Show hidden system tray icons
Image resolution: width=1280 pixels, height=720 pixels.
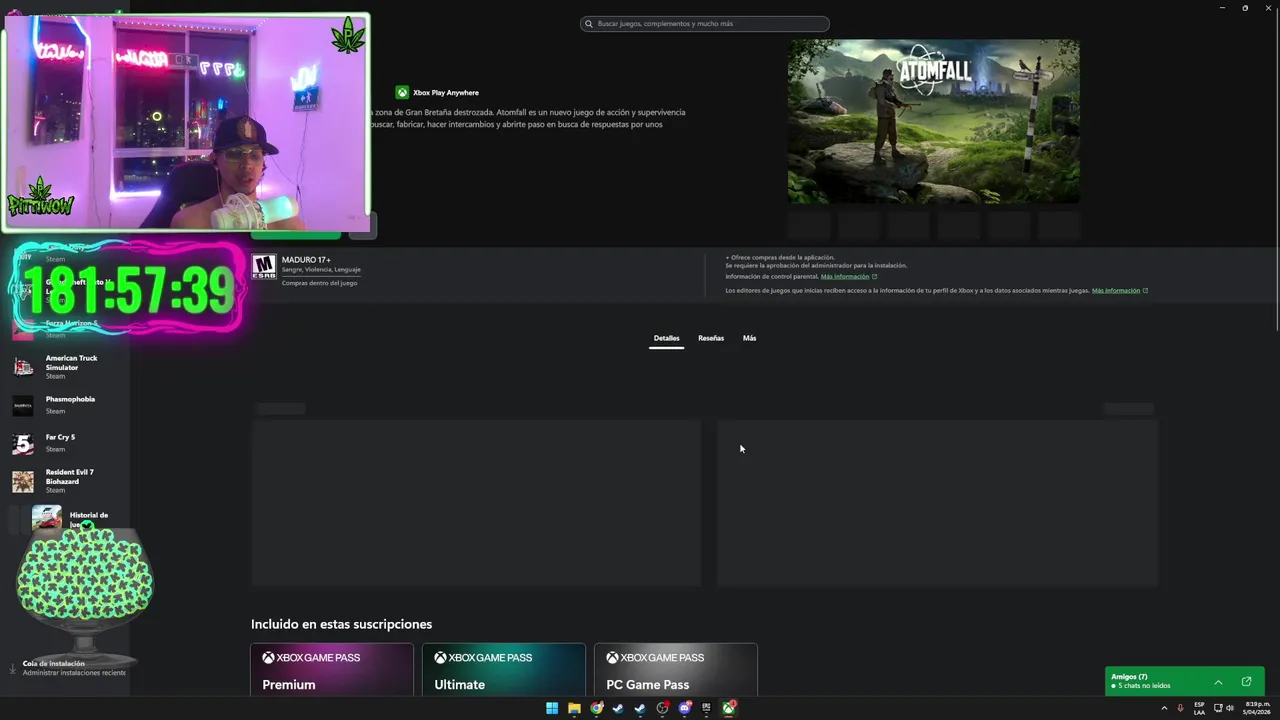click(1164, 708)
